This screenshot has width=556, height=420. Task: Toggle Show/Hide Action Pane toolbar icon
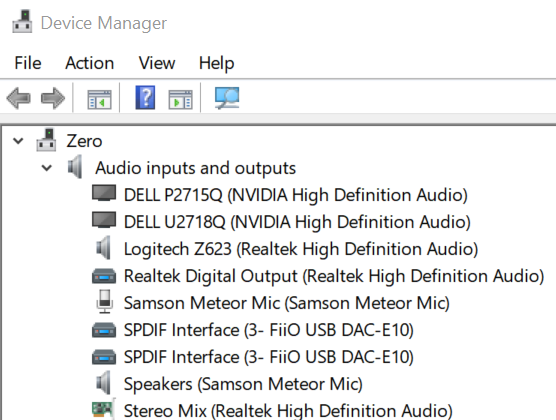tap(180, 99)
